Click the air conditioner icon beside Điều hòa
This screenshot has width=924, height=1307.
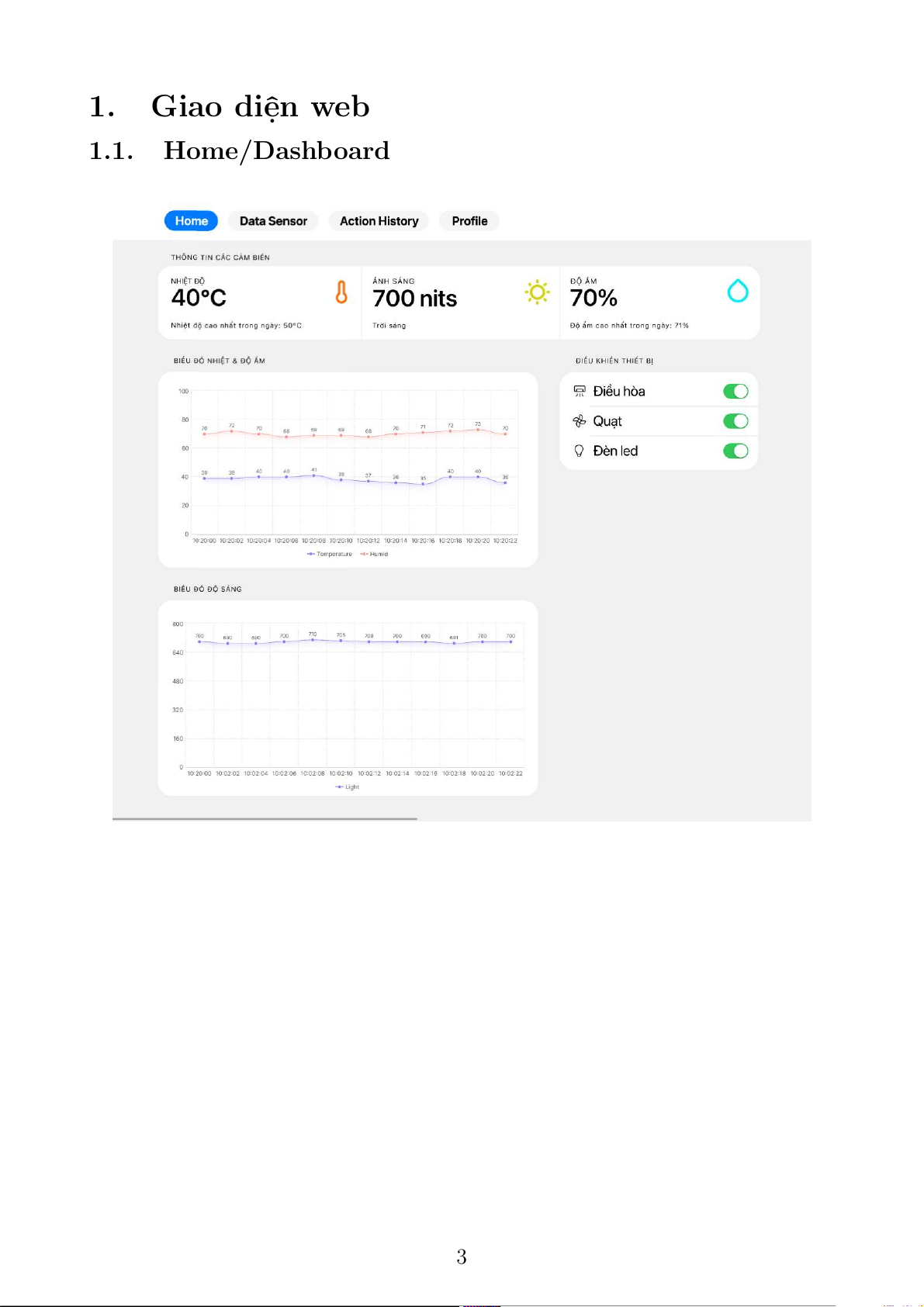(x=579, y=391)
